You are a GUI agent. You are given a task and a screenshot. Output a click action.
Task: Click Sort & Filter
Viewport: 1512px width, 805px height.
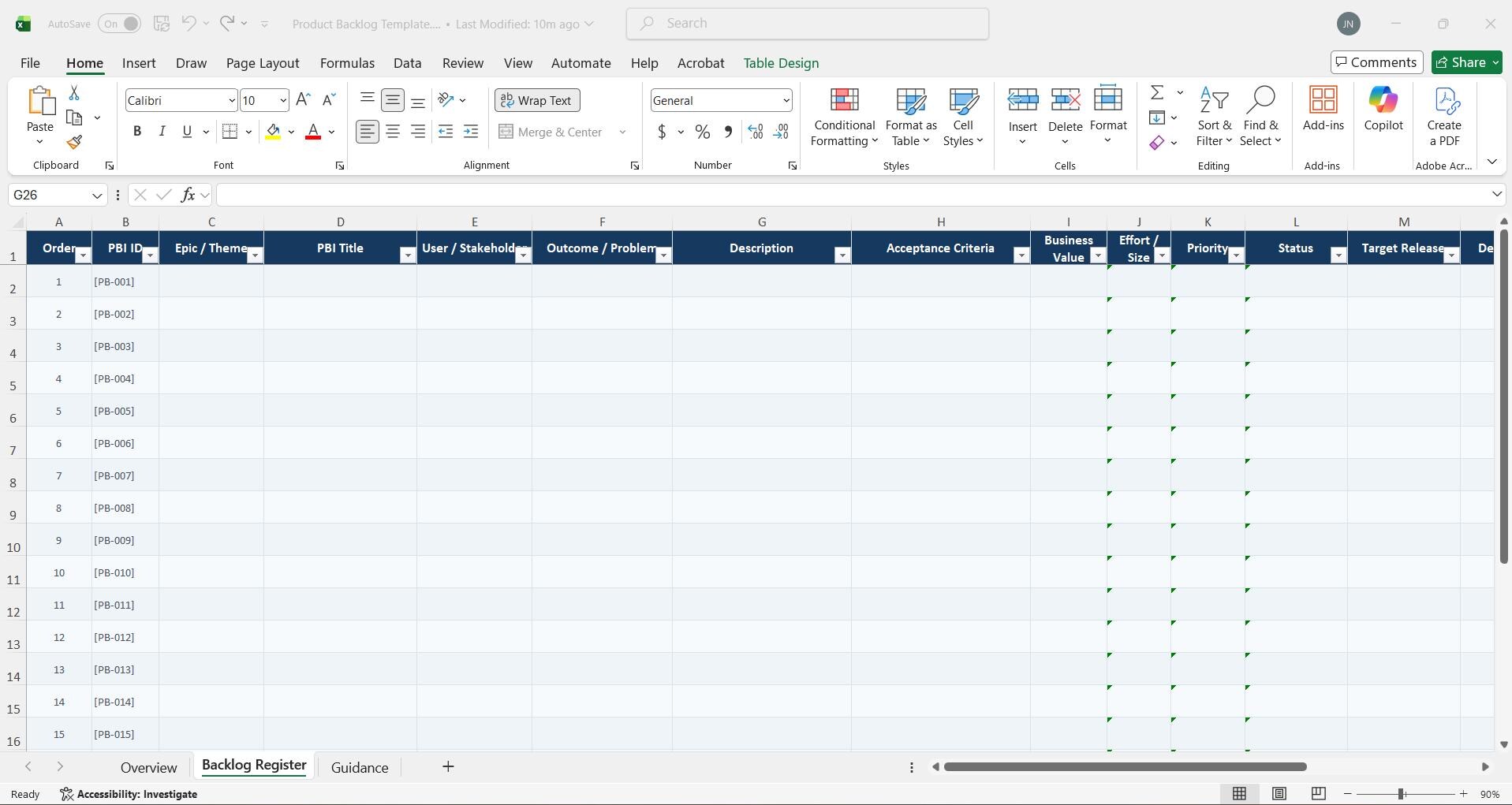pyautogui.click(x=1213, y=117)
